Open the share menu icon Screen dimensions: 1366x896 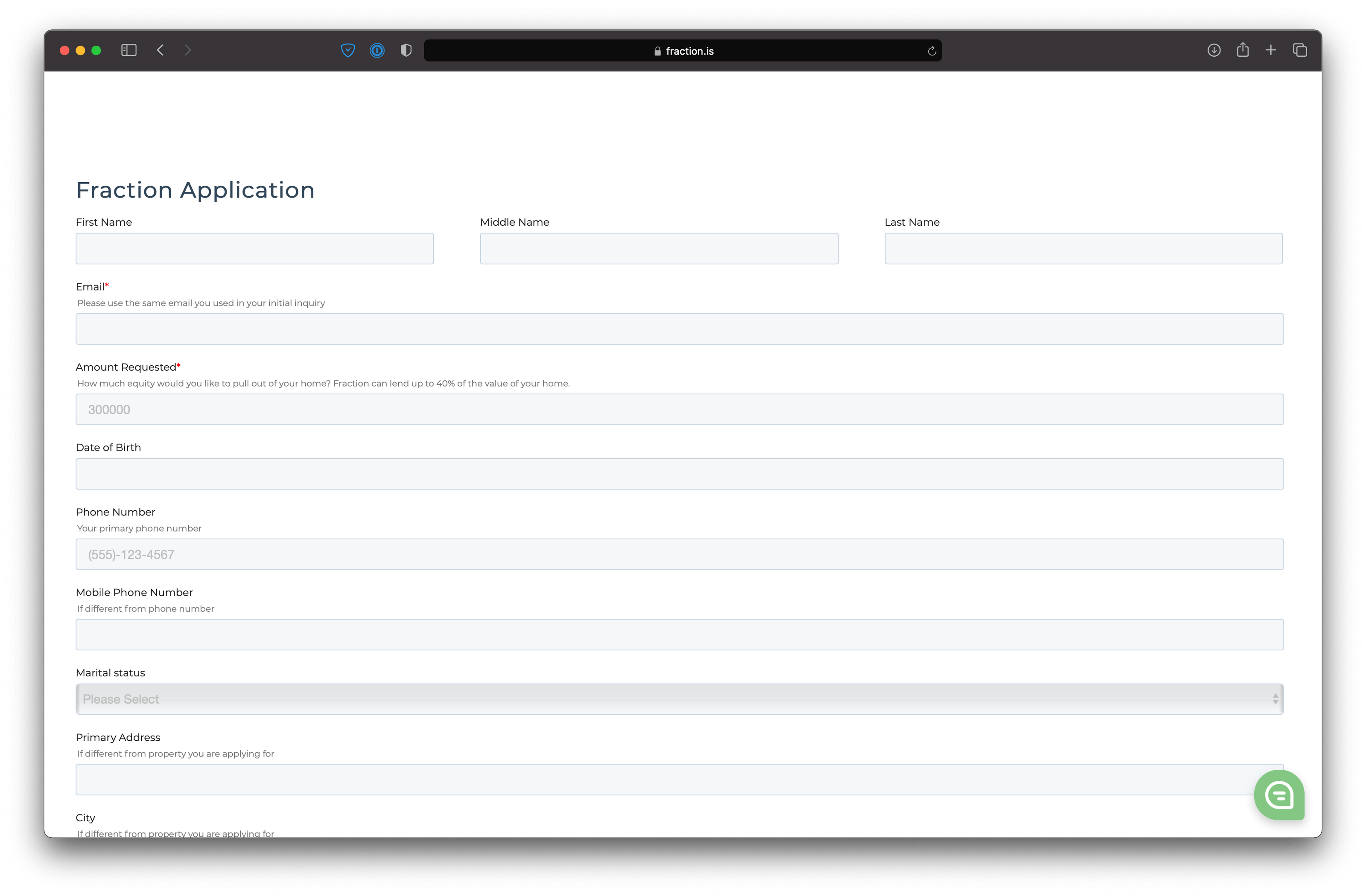click(x=1243, y=50)
